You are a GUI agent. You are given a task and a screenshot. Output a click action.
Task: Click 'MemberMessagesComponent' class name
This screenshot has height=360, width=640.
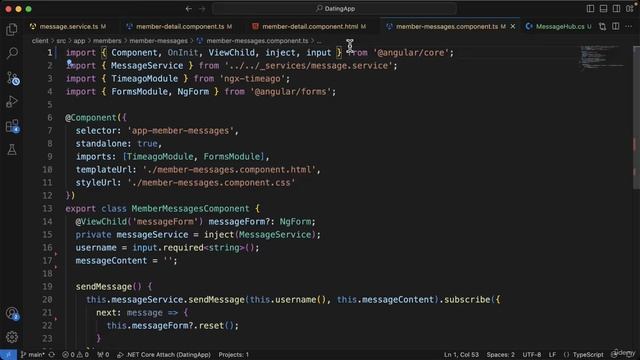(190, 209)
